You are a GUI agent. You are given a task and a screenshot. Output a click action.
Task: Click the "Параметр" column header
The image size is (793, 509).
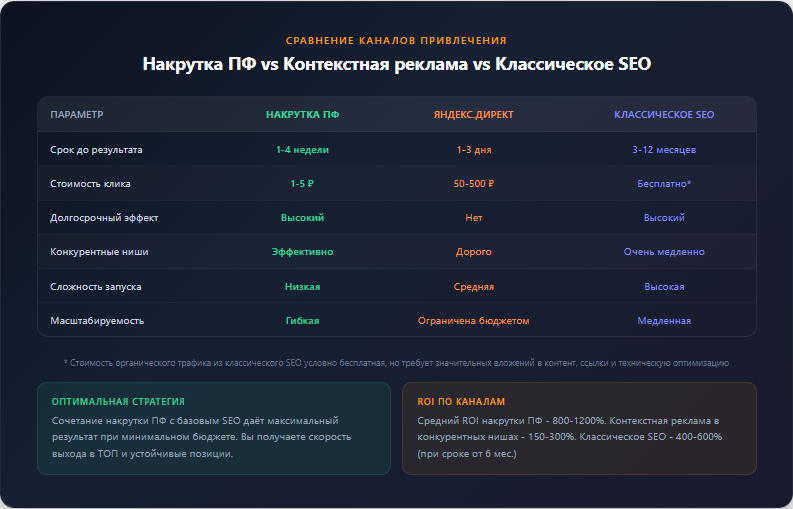77,115
